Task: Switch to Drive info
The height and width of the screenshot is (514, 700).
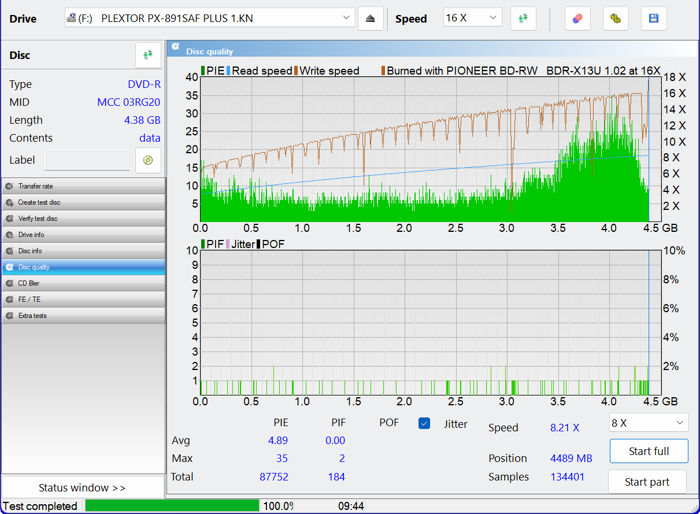Action: click(x=83, y=234)
